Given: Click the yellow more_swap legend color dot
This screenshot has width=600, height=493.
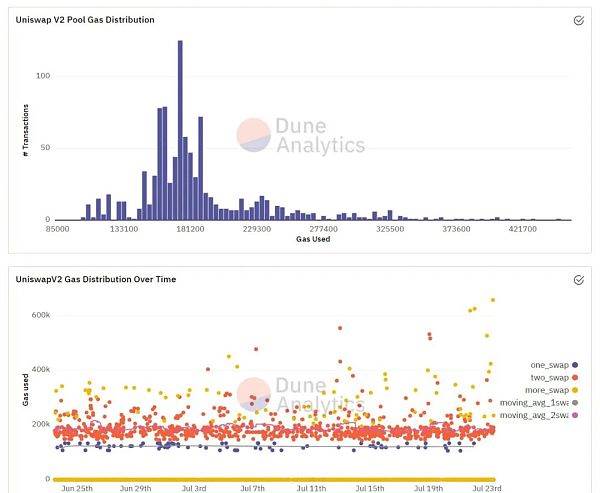Looking at the screenshot, I should 575,390.
